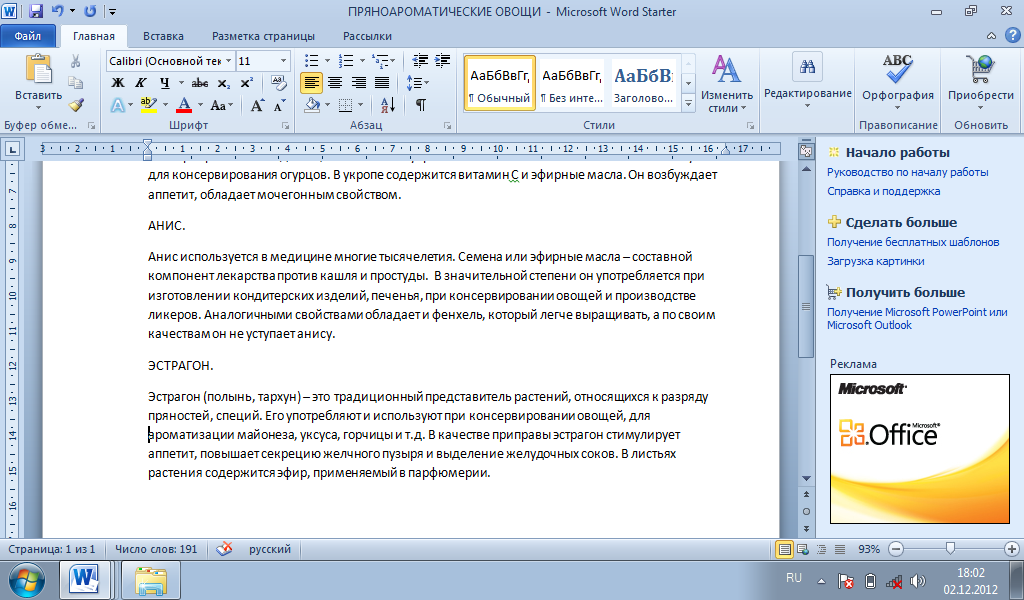Open the Windows Start menu

(27, 580)
